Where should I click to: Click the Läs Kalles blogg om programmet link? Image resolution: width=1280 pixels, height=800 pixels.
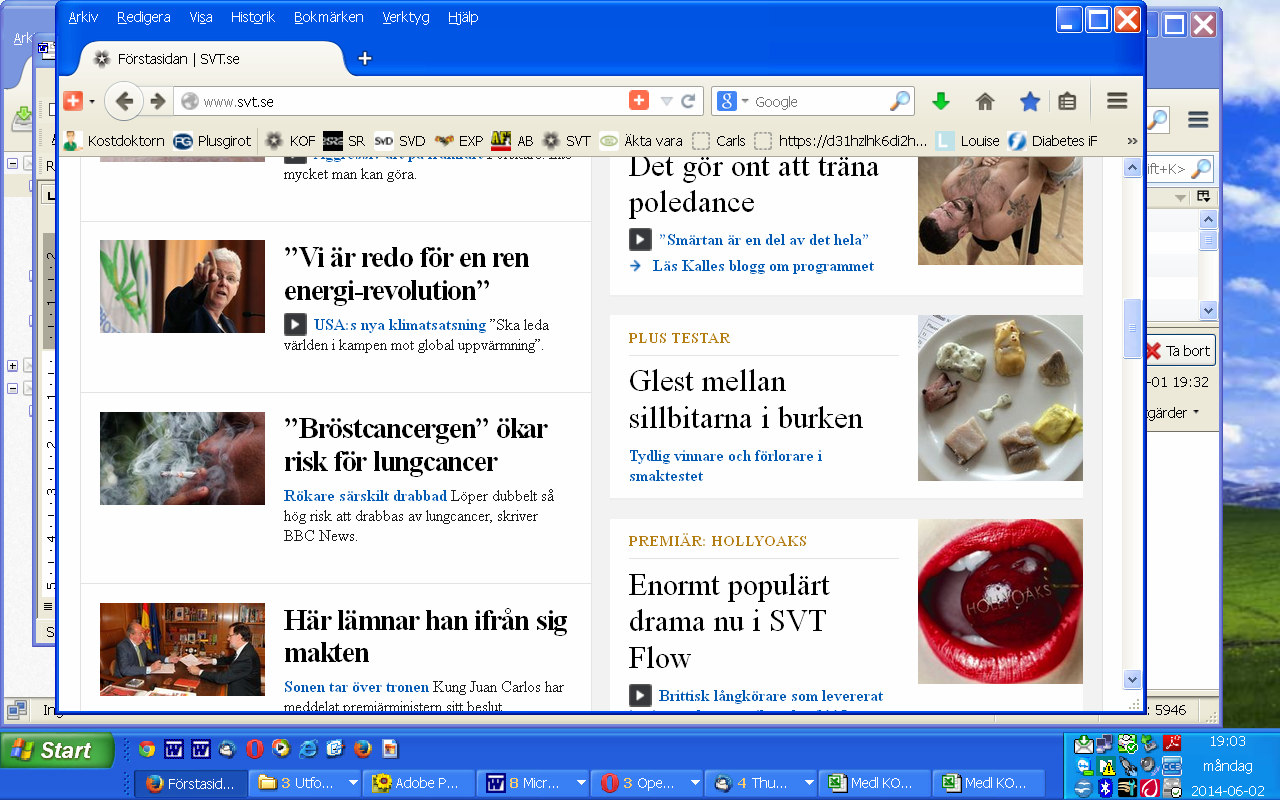[763, 266]
